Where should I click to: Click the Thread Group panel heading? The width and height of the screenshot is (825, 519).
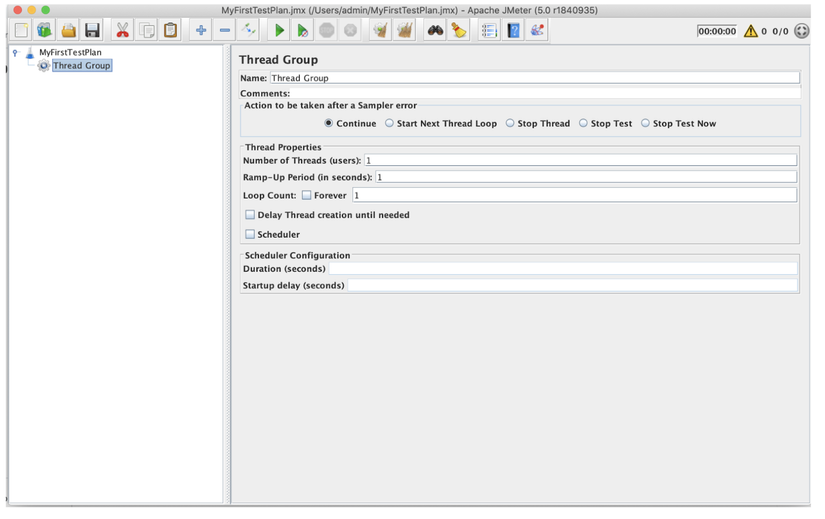click(278, 59)
